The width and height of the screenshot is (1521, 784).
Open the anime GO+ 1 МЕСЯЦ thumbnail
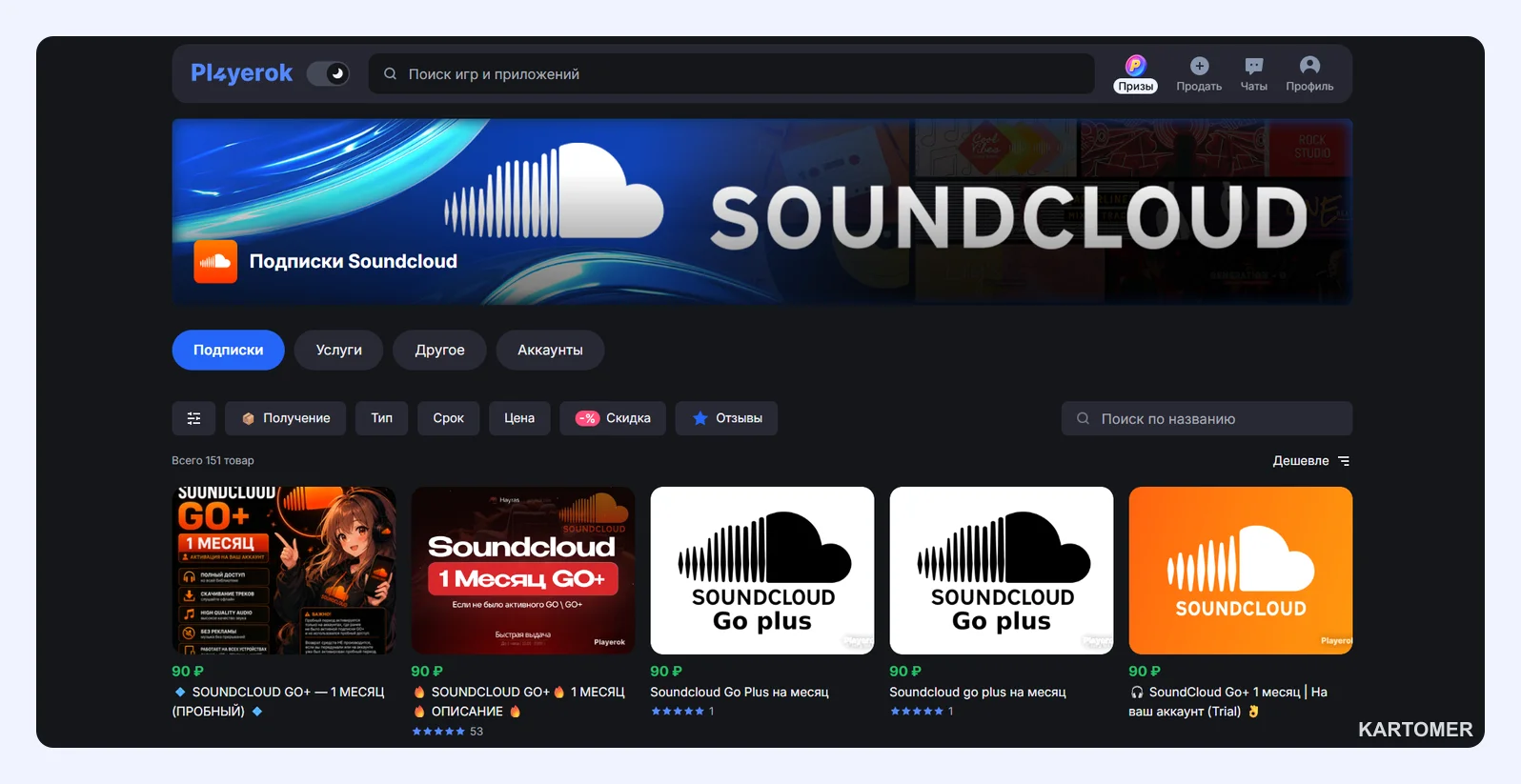point(284,571)
